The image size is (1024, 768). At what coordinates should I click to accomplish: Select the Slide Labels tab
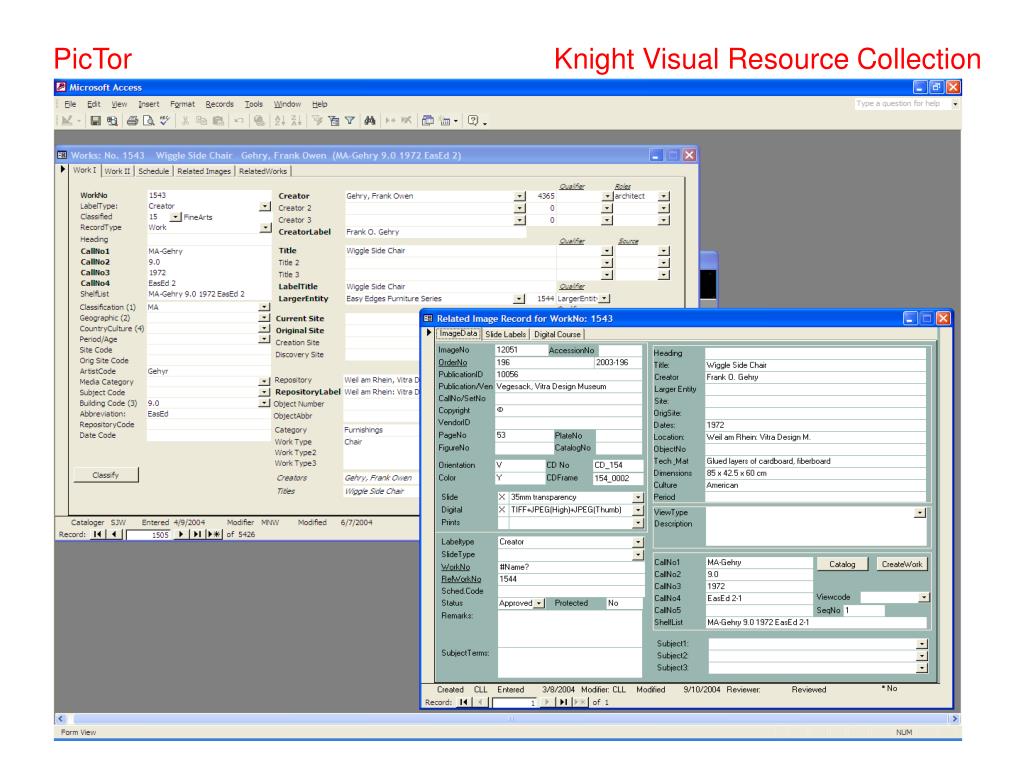(505, 334)
